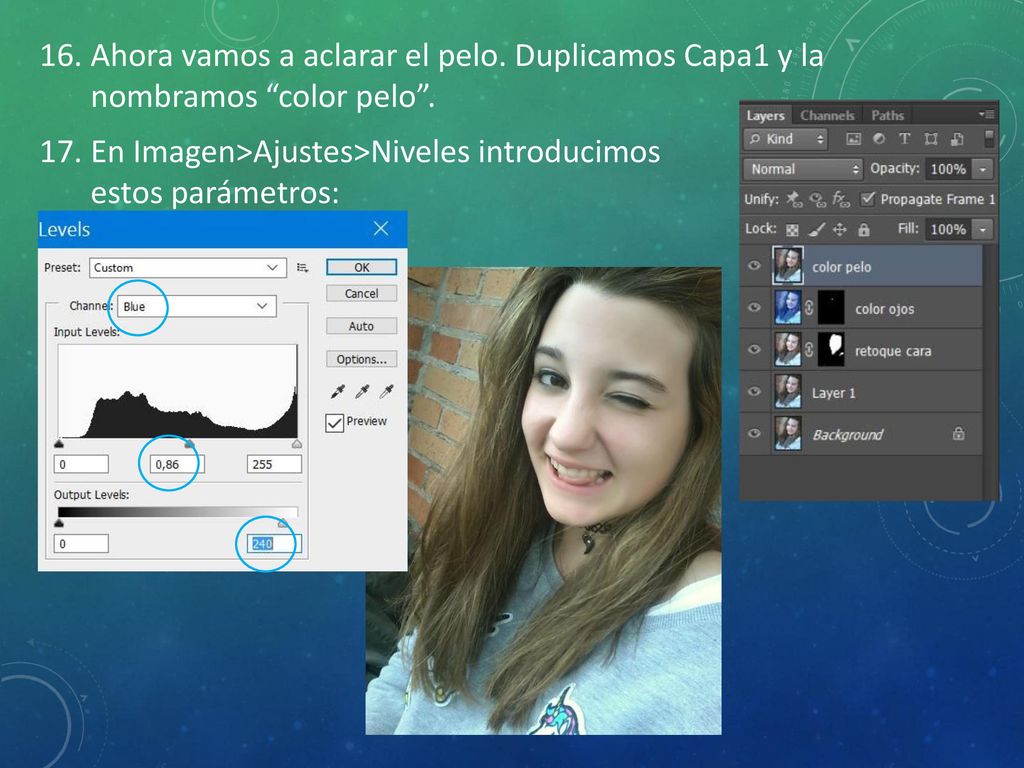Filter for pixel layers icon
Viewport: 1024px width, 768px height.
point(853,138)
